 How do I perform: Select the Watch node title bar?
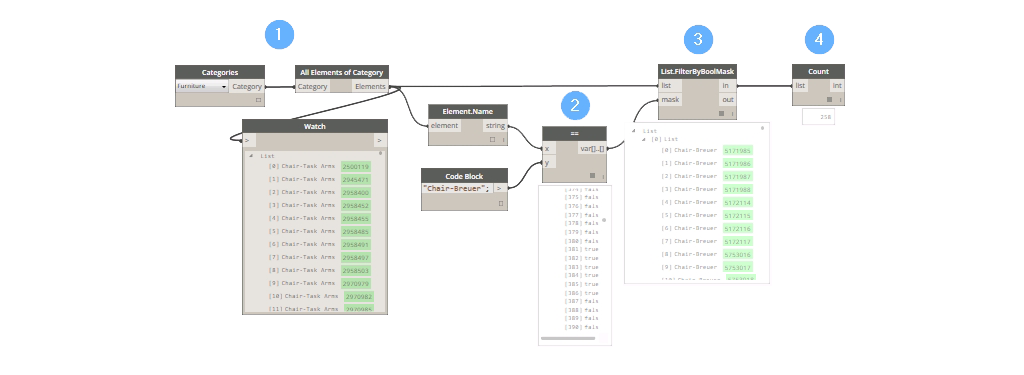point(315,126)
